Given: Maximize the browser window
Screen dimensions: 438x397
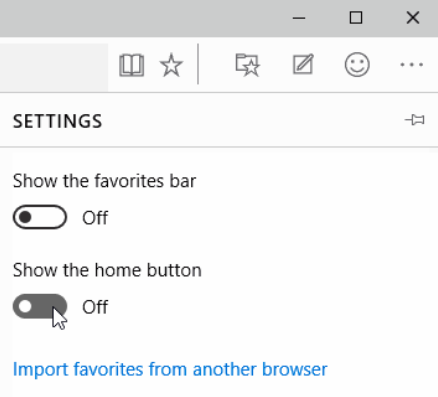Looking at the screenshot, I should [x=356, y=18].
